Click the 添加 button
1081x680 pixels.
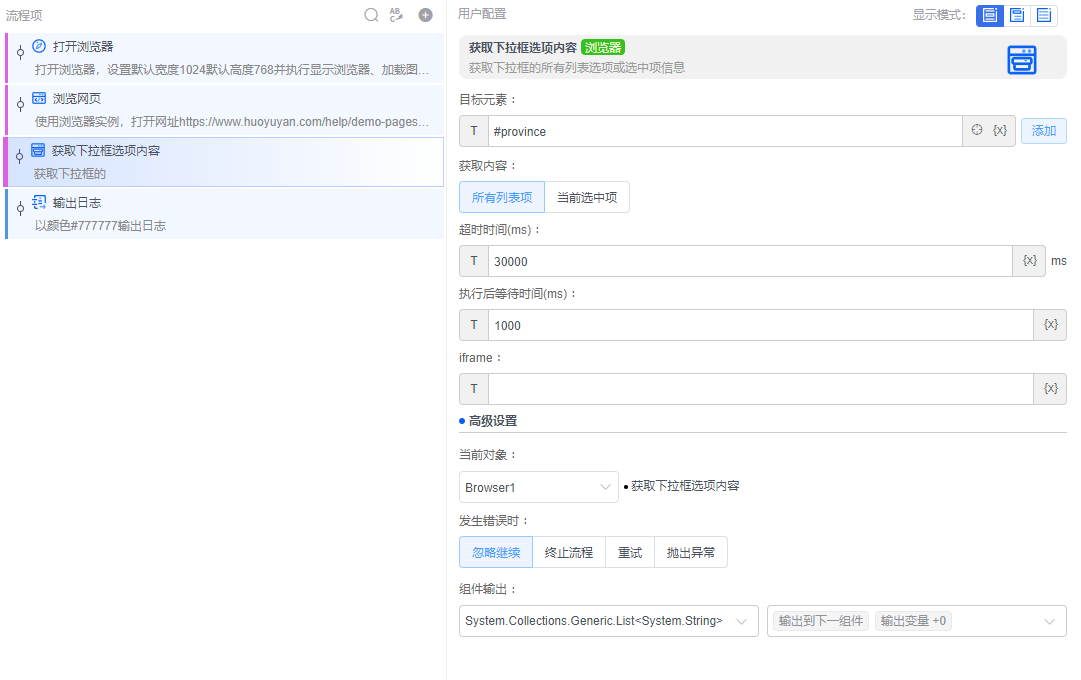point(1043,130)
